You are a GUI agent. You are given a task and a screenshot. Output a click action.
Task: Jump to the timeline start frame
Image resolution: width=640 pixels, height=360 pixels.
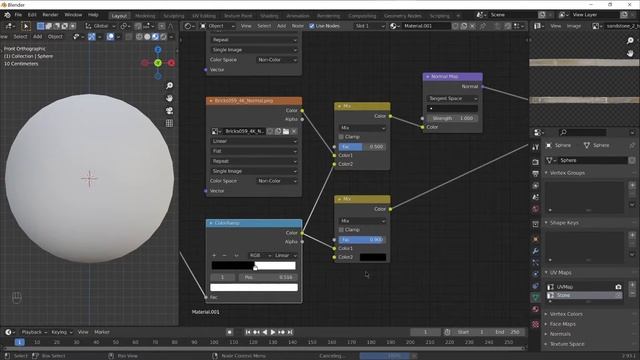248,332
